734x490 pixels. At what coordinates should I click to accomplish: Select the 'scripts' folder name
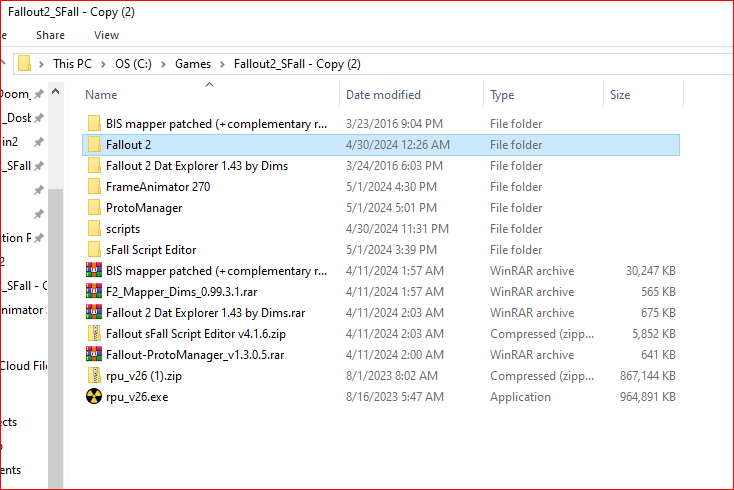coord(123,229)
